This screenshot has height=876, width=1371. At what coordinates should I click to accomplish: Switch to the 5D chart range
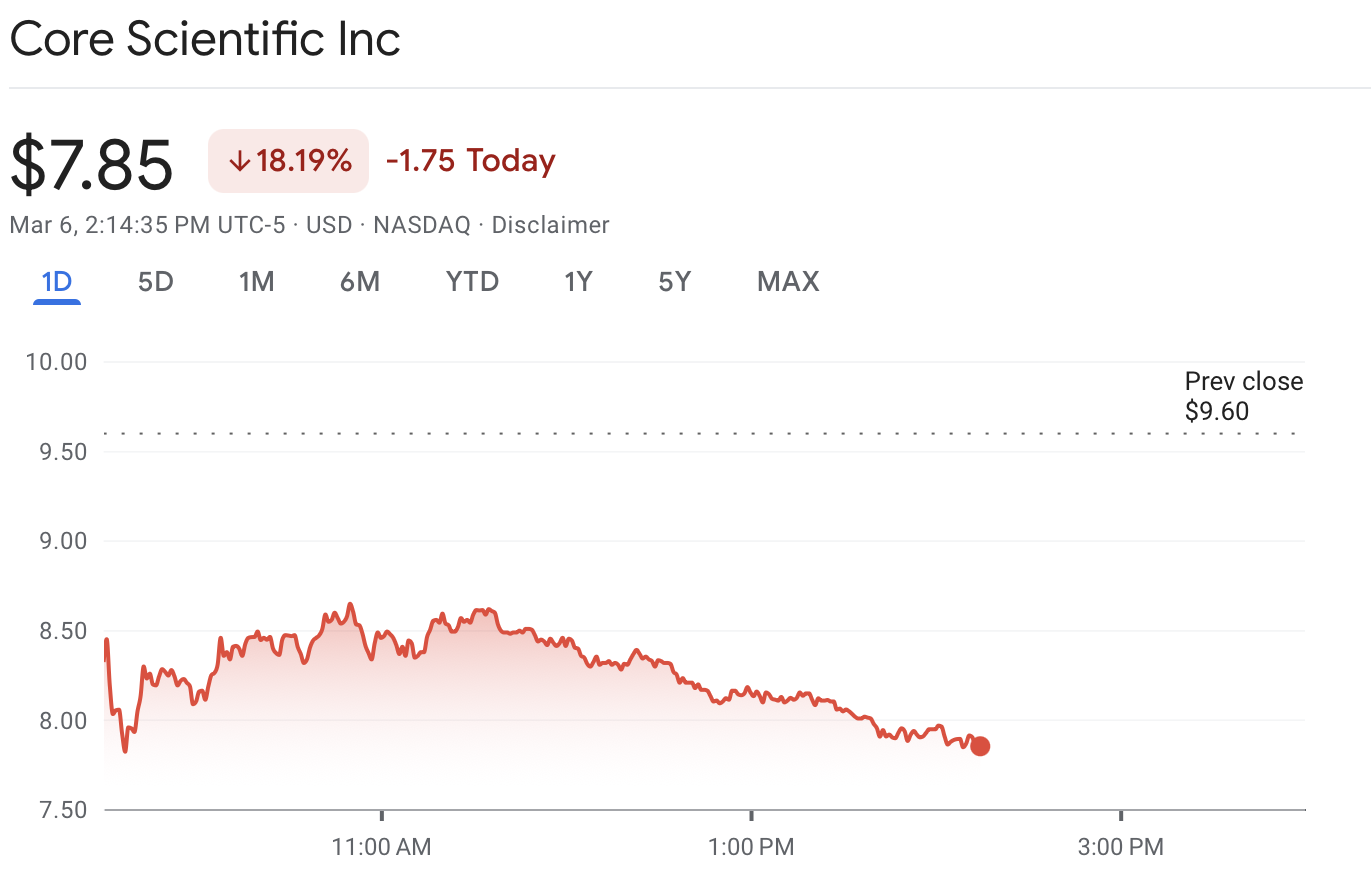coord(155,282)
